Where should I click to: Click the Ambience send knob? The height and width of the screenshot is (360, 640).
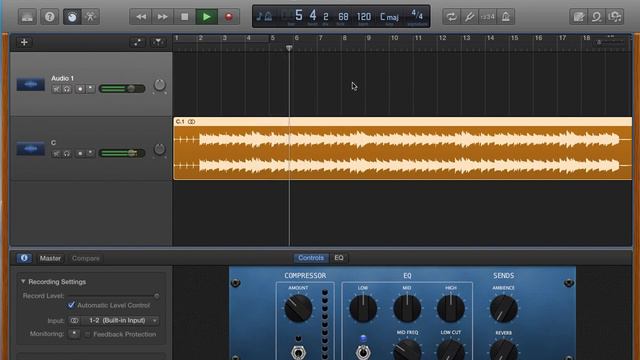click(x=503, y=309)
